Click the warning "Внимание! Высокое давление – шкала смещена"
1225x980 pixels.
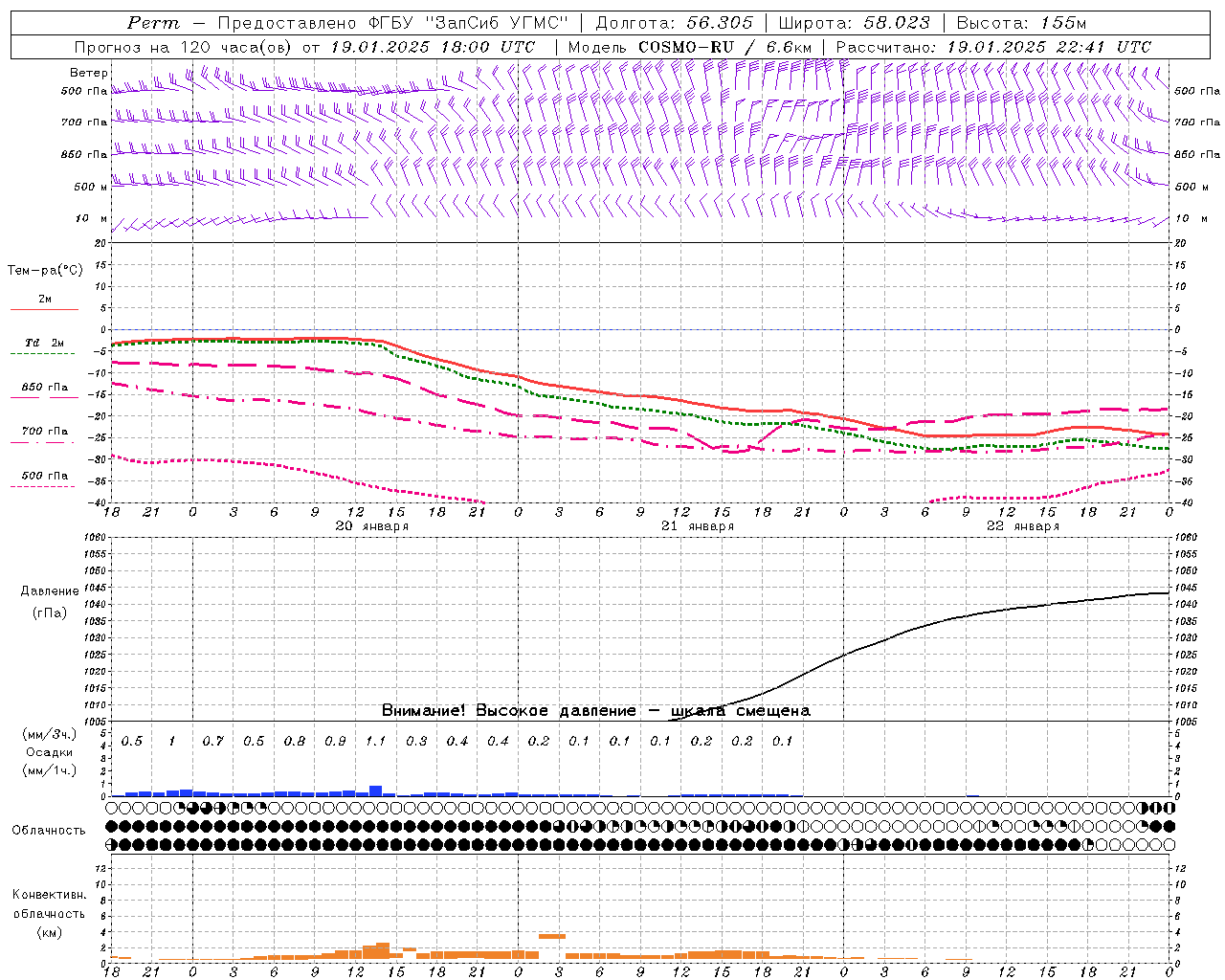point(595,710)
